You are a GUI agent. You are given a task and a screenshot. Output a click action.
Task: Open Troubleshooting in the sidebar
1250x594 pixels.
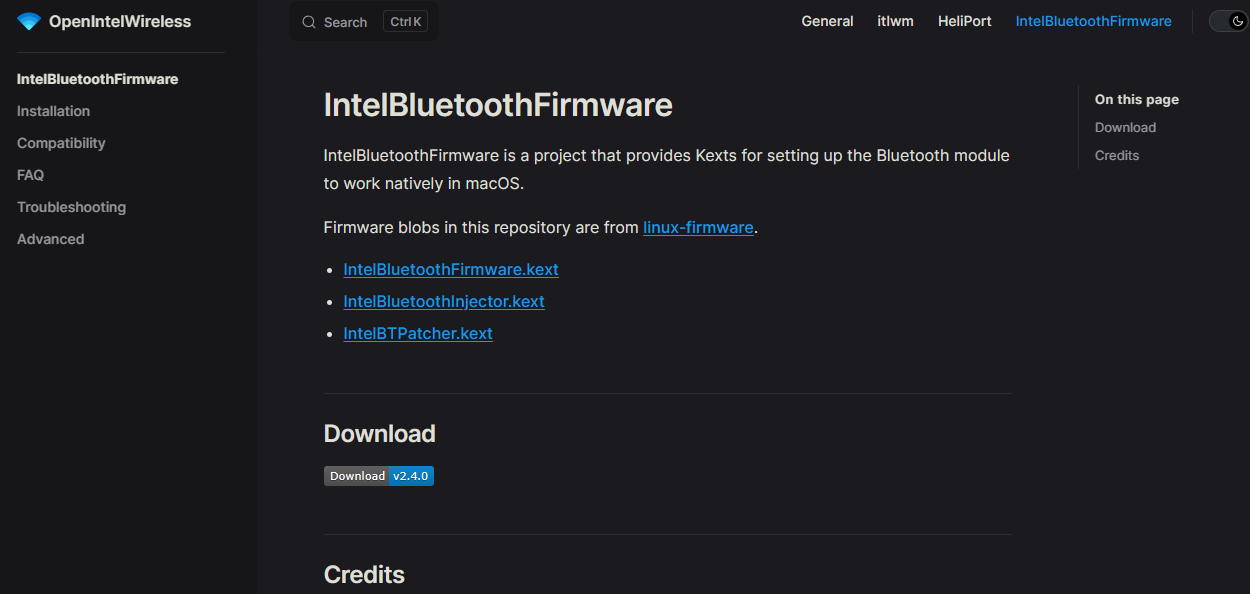click(71, 207)
